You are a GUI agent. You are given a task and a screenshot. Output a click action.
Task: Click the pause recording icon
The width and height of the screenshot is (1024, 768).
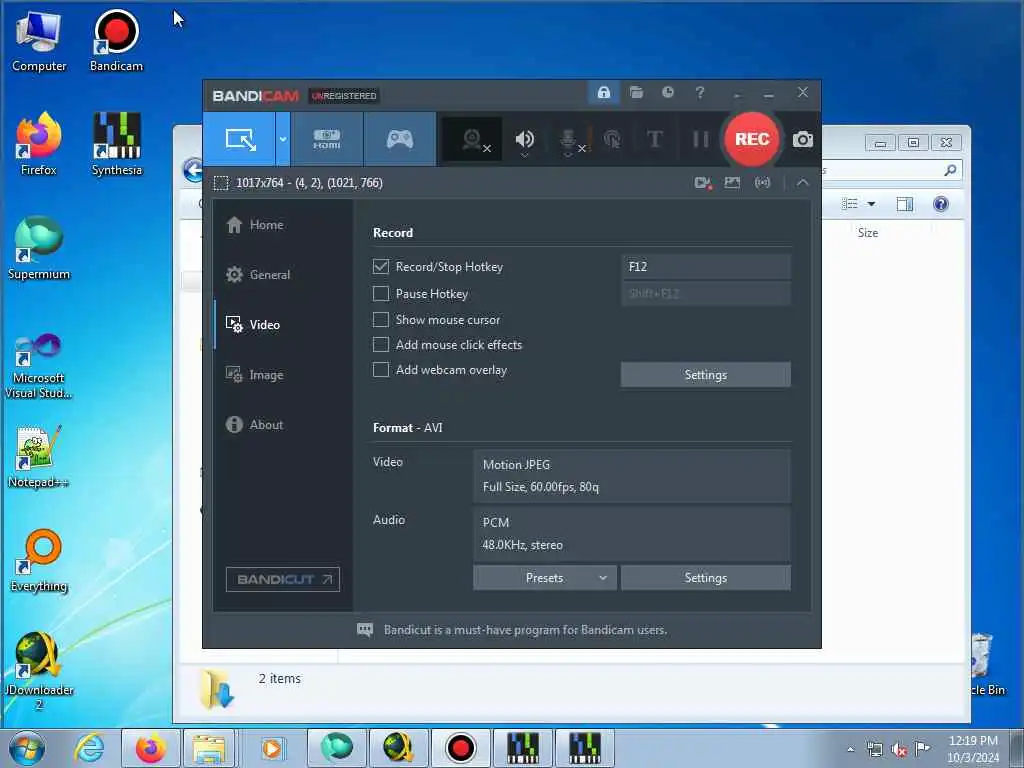[x=700, y=138]
